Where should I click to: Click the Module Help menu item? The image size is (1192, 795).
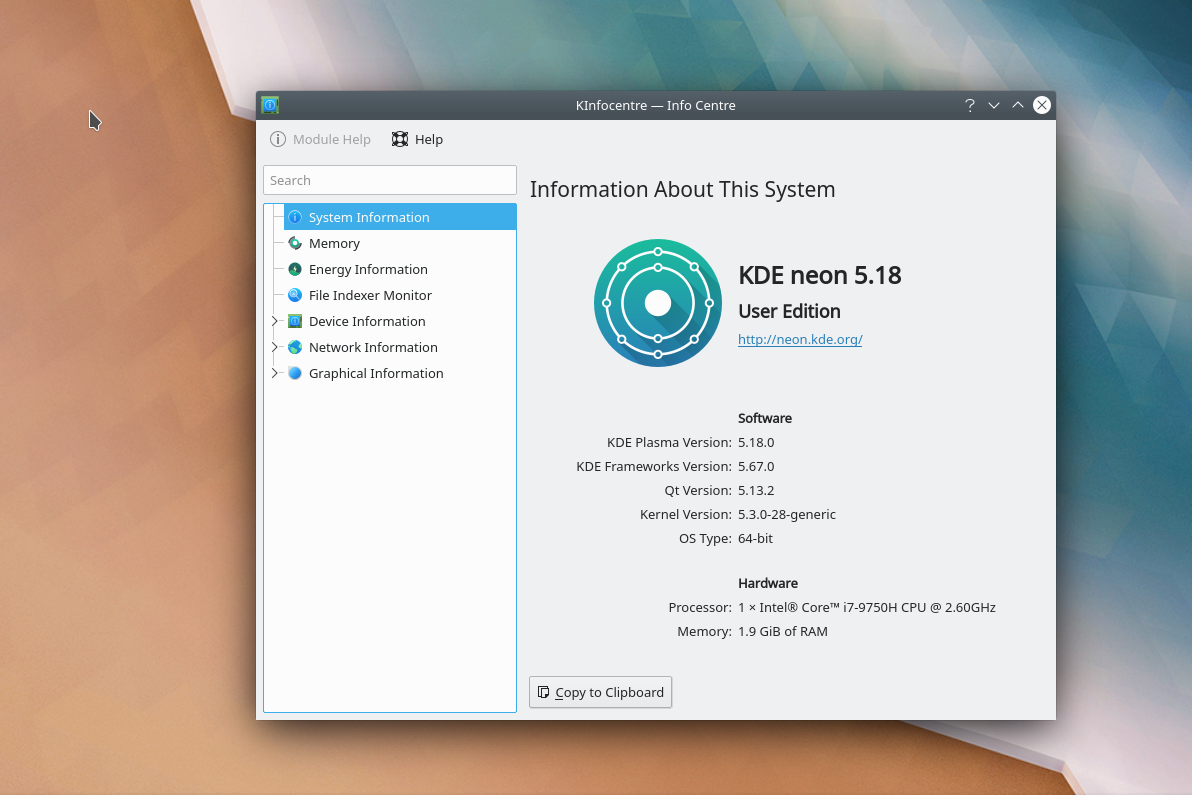point(320,139)
